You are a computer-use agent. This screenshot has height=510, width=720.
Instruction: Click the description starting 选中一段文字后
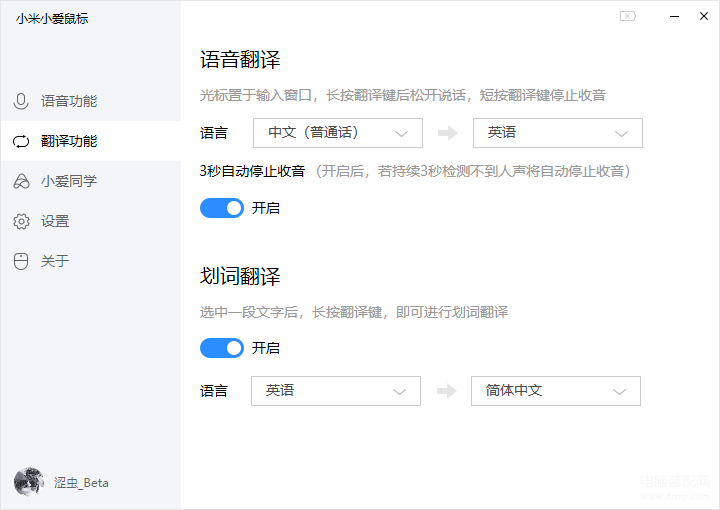[354, 312]
